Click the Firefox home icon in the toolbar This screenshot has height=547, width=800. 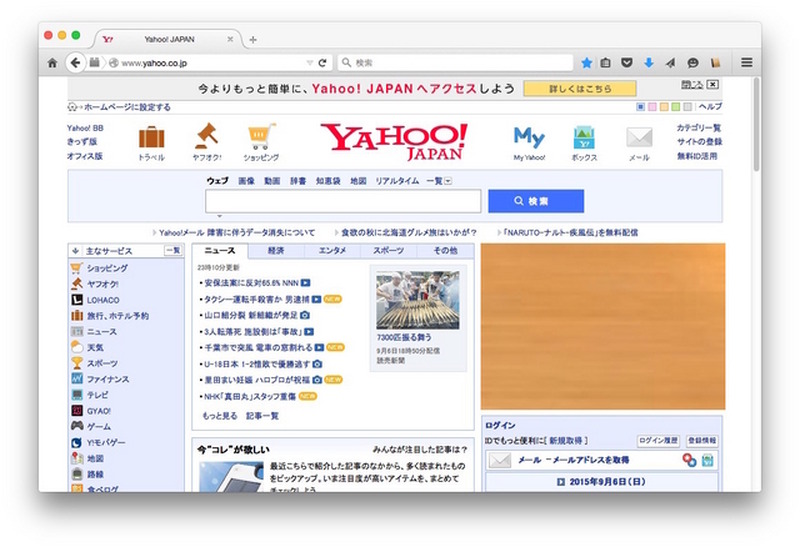[x=52, y=63]
